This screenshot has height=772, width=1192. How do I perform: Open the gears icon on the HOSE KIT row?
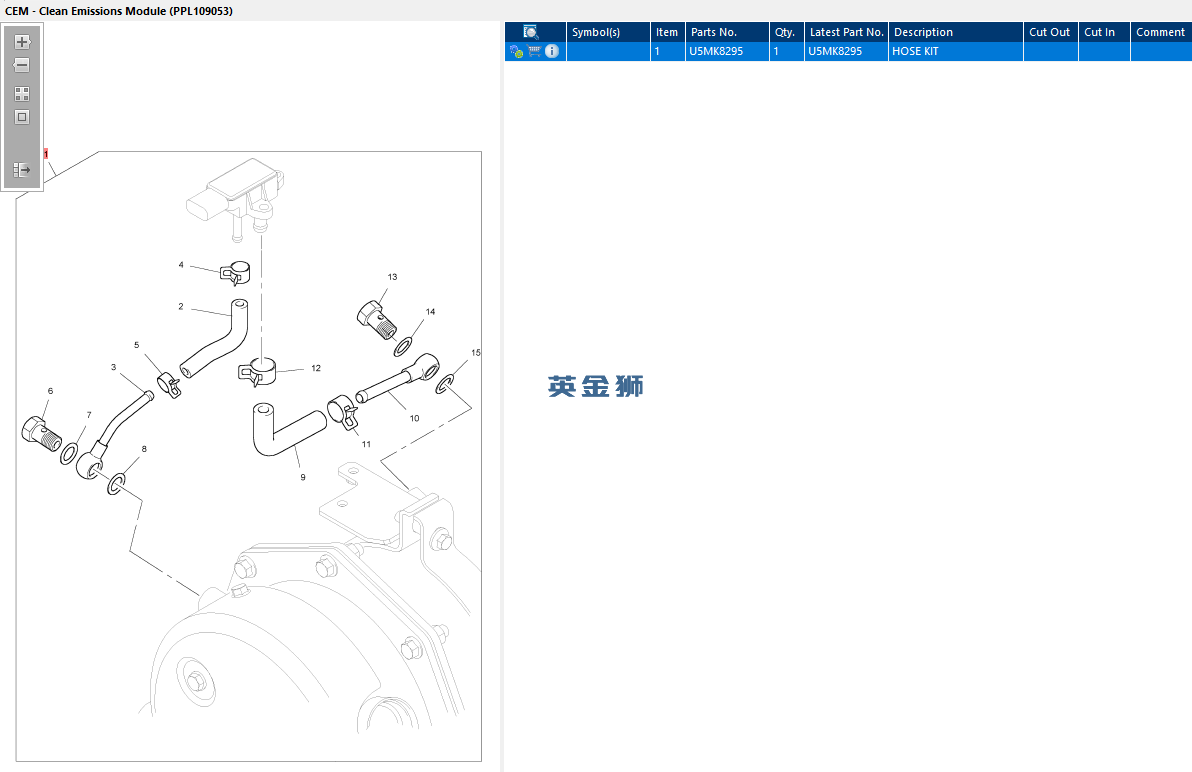pos(517,52)
